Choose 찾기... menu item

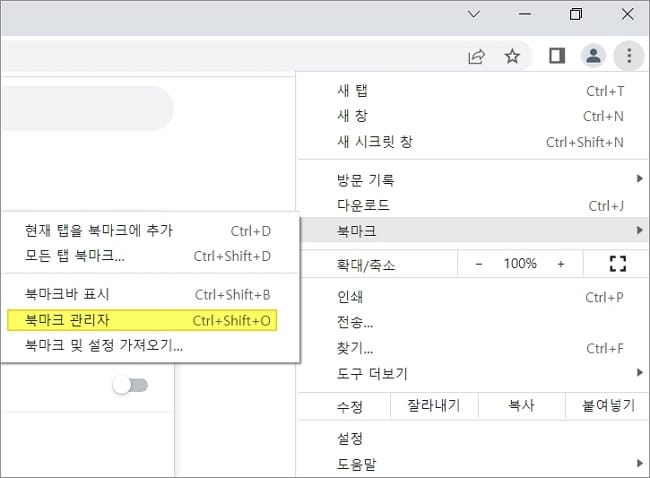(473, 348)
